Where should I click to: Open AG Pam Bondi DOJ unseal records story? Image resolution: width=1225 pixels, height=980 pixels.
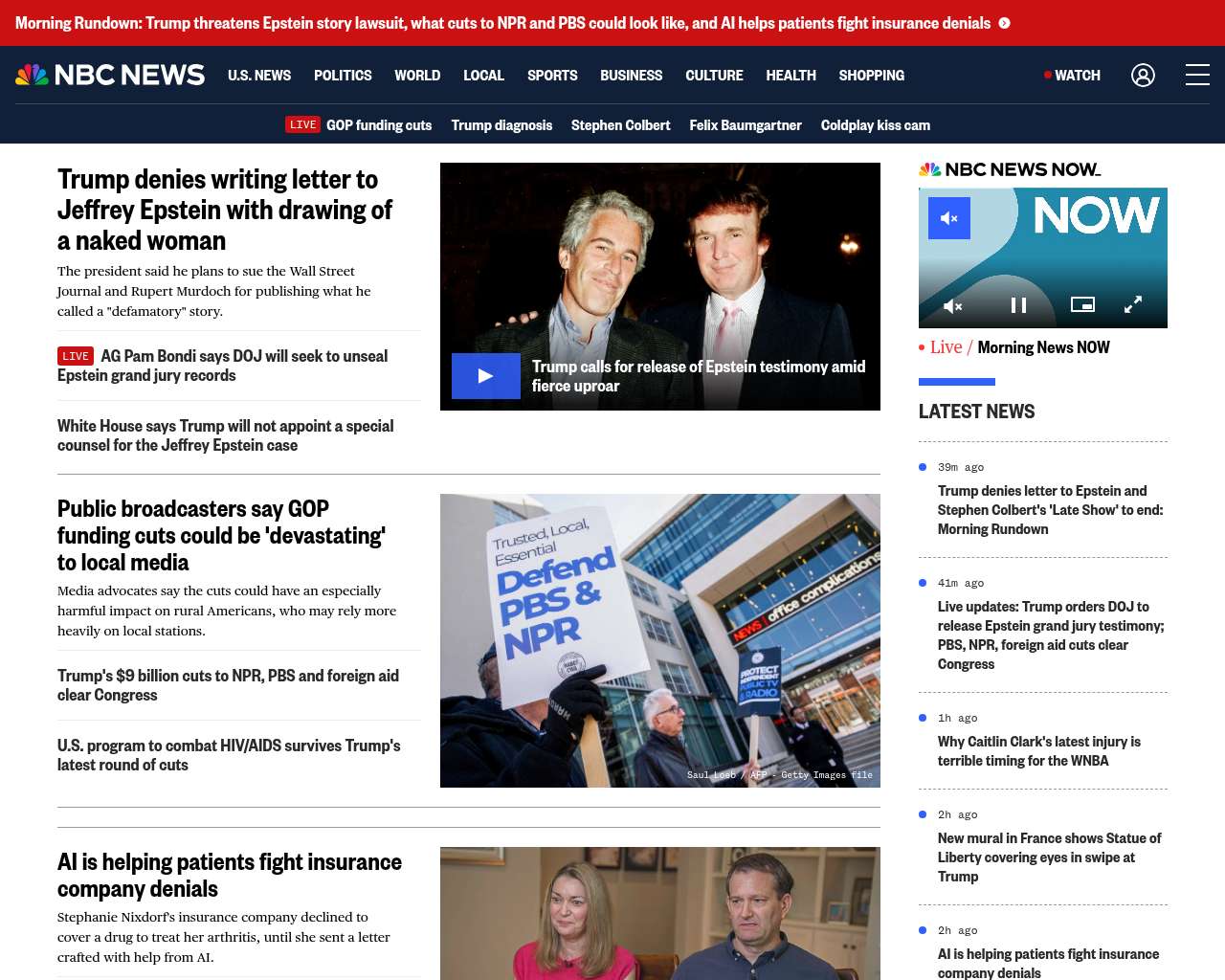[x=222, y=366]
